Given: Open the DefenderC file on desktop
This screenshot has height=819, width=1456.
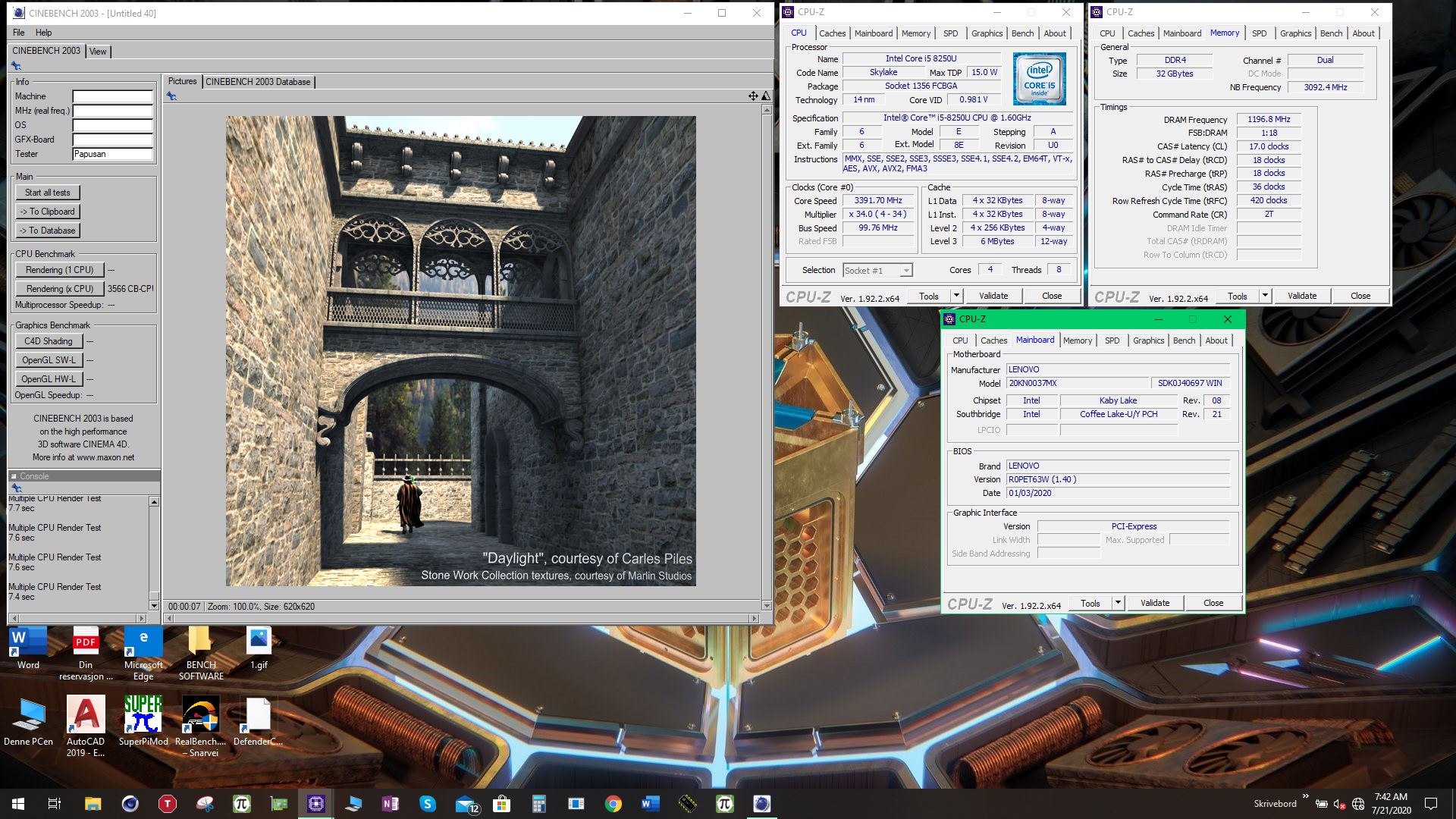Looking at the screenshot, I should click(259, 722).
